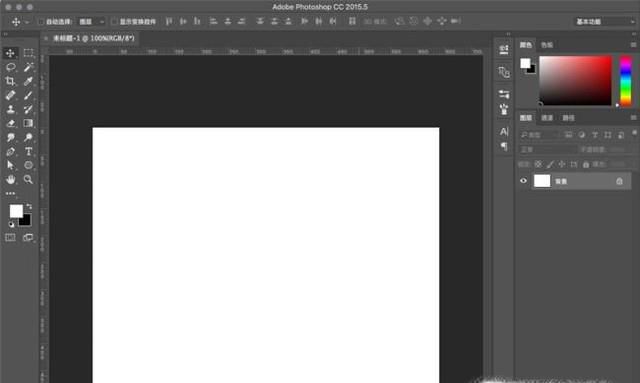
Task: Open the Color panel flyout menu
Action: pyautogui.click(x=633, y=45)
